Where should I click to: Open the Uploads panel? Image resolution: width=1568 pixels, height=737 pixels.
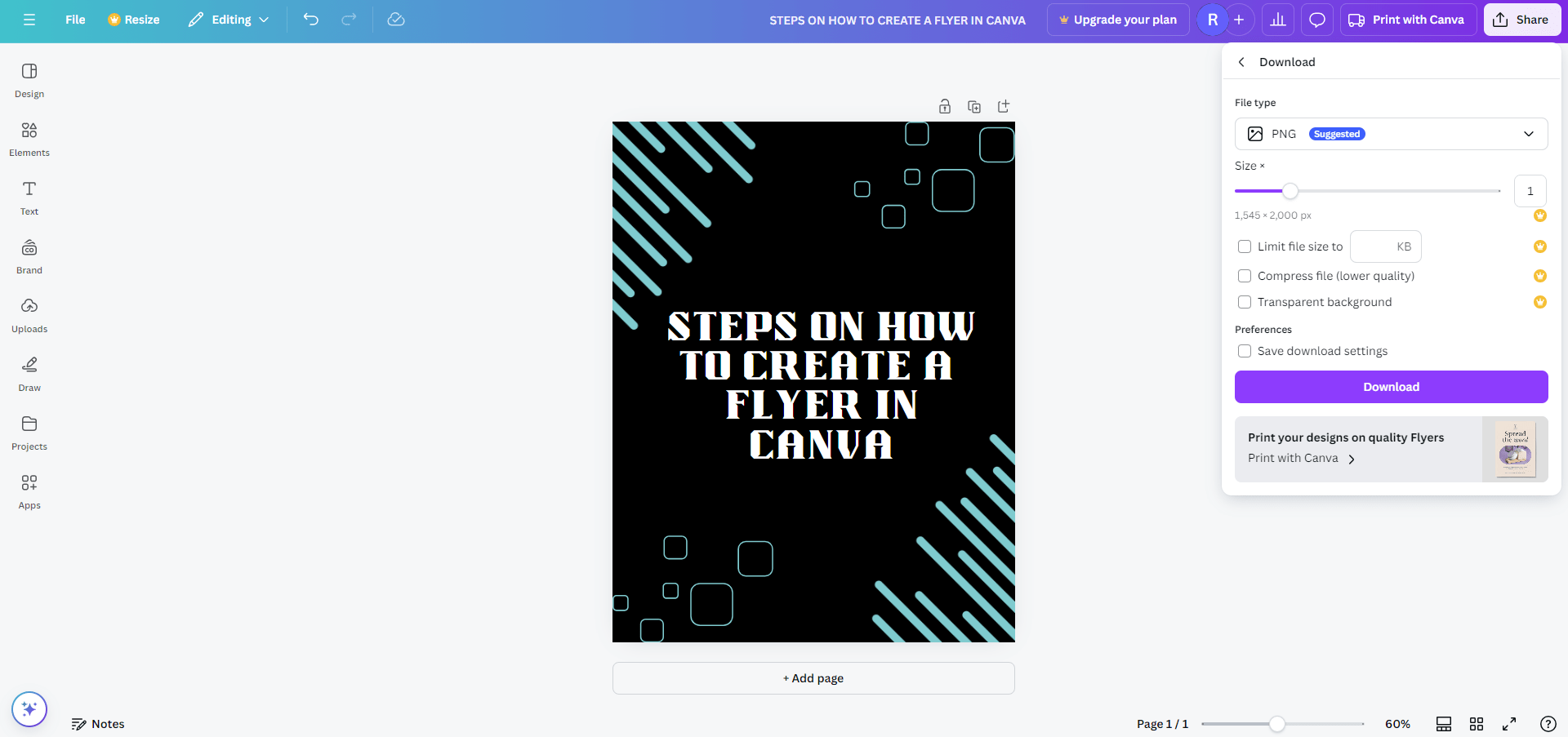click(29, 314)
